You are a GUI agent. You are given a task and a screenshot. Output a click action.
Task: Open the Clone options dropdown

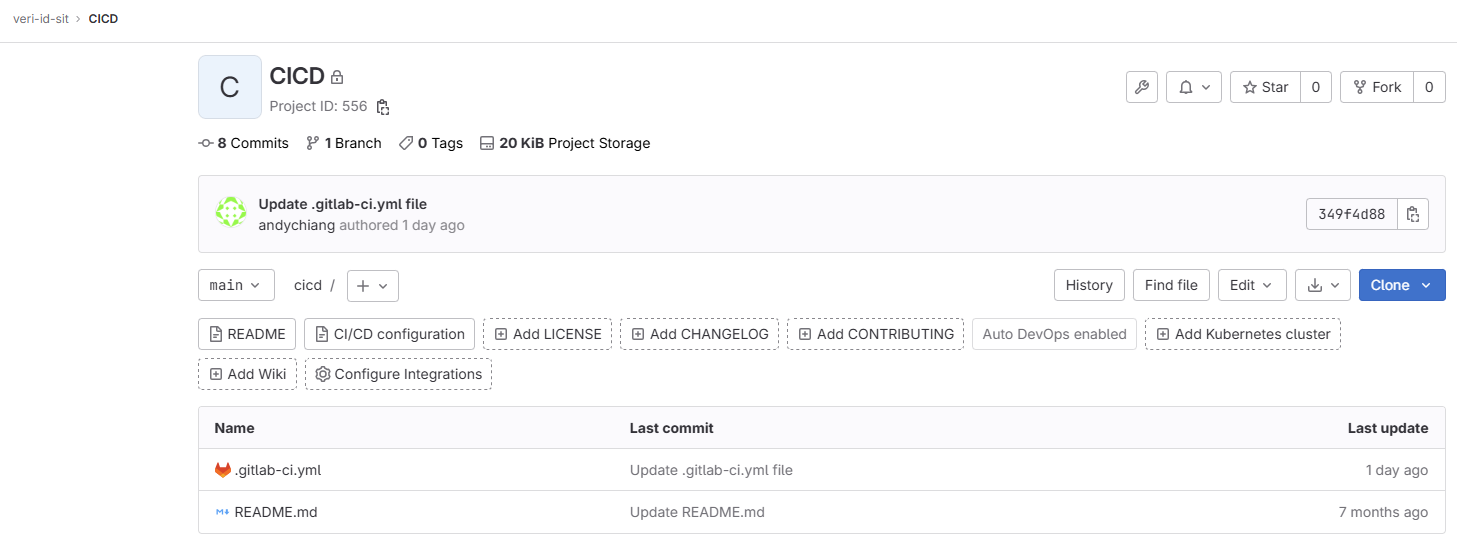[x=1401, y=285]
